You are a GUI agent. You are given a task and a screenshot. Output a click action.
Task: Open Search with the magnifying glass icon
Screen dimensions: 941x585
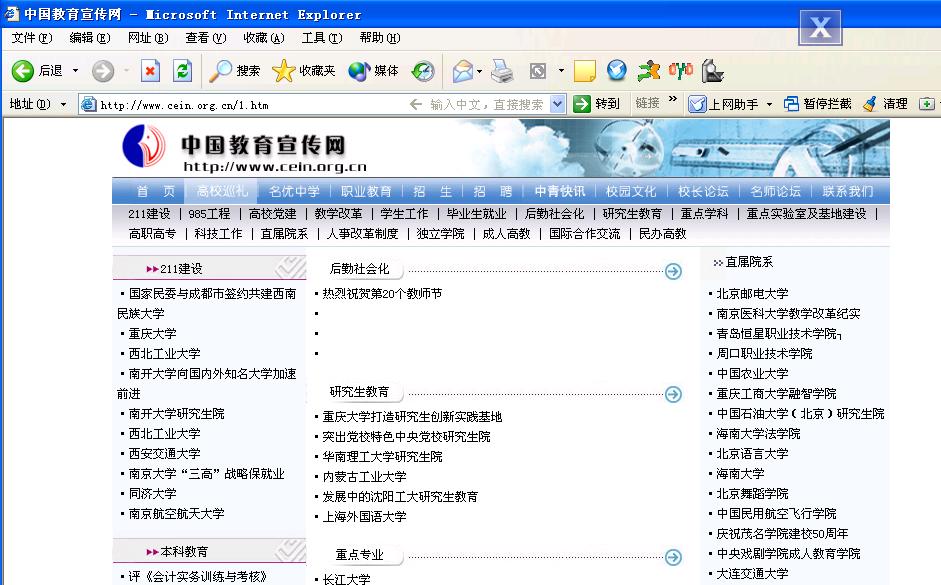220,71
